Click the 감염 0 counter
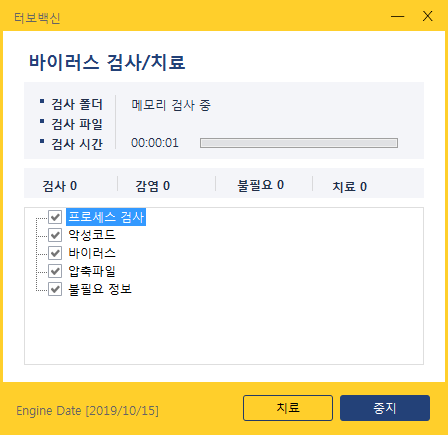The image size is (448, 435). [153, 186]
